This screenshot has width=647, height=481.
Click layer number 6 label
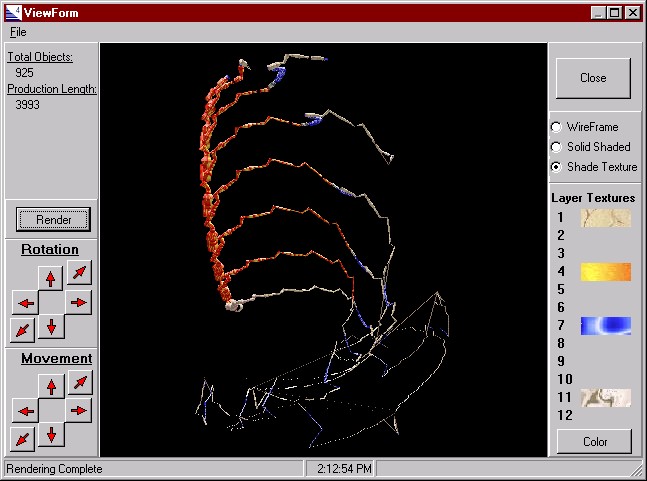[x=561, y=307]
